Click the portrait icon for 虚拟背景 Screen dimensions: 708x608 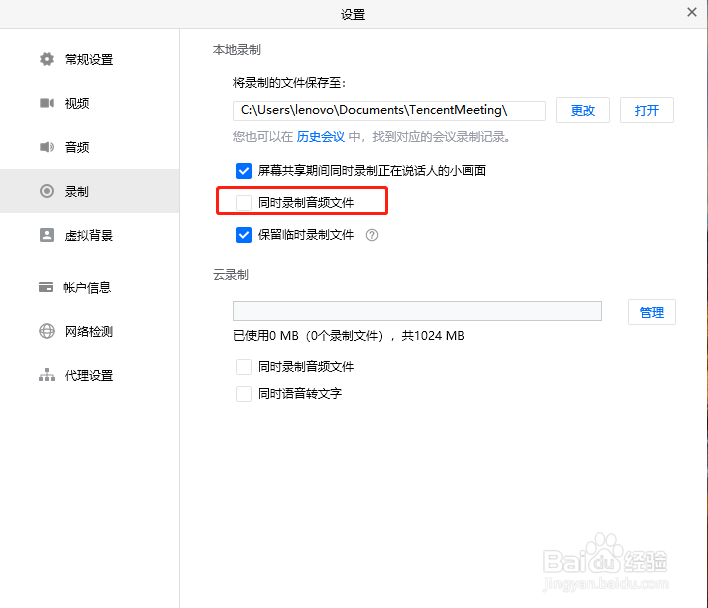pyautogui.click(x=47, y=235)
